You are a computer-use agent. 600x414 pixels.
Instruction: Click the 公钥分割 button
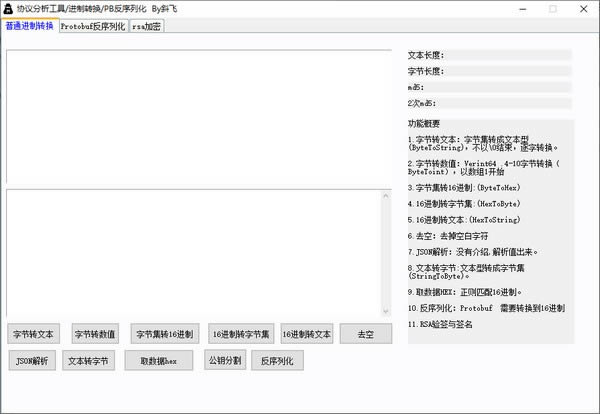pos(225,360)
